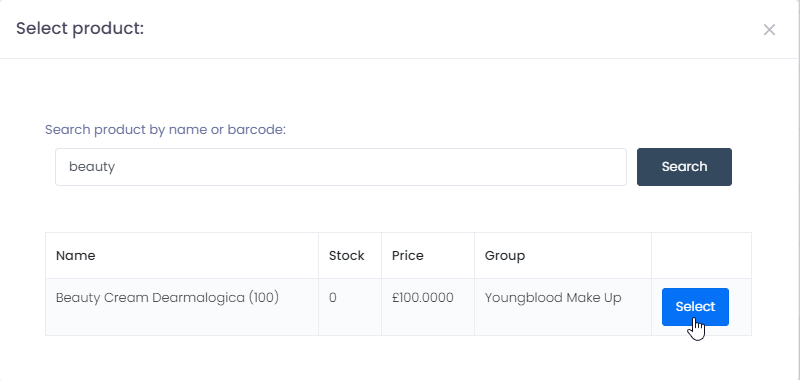Image resolution: width=800 pixels, height=380 pixels.
Task: Click the Price column header
Action: pos(408,256)
